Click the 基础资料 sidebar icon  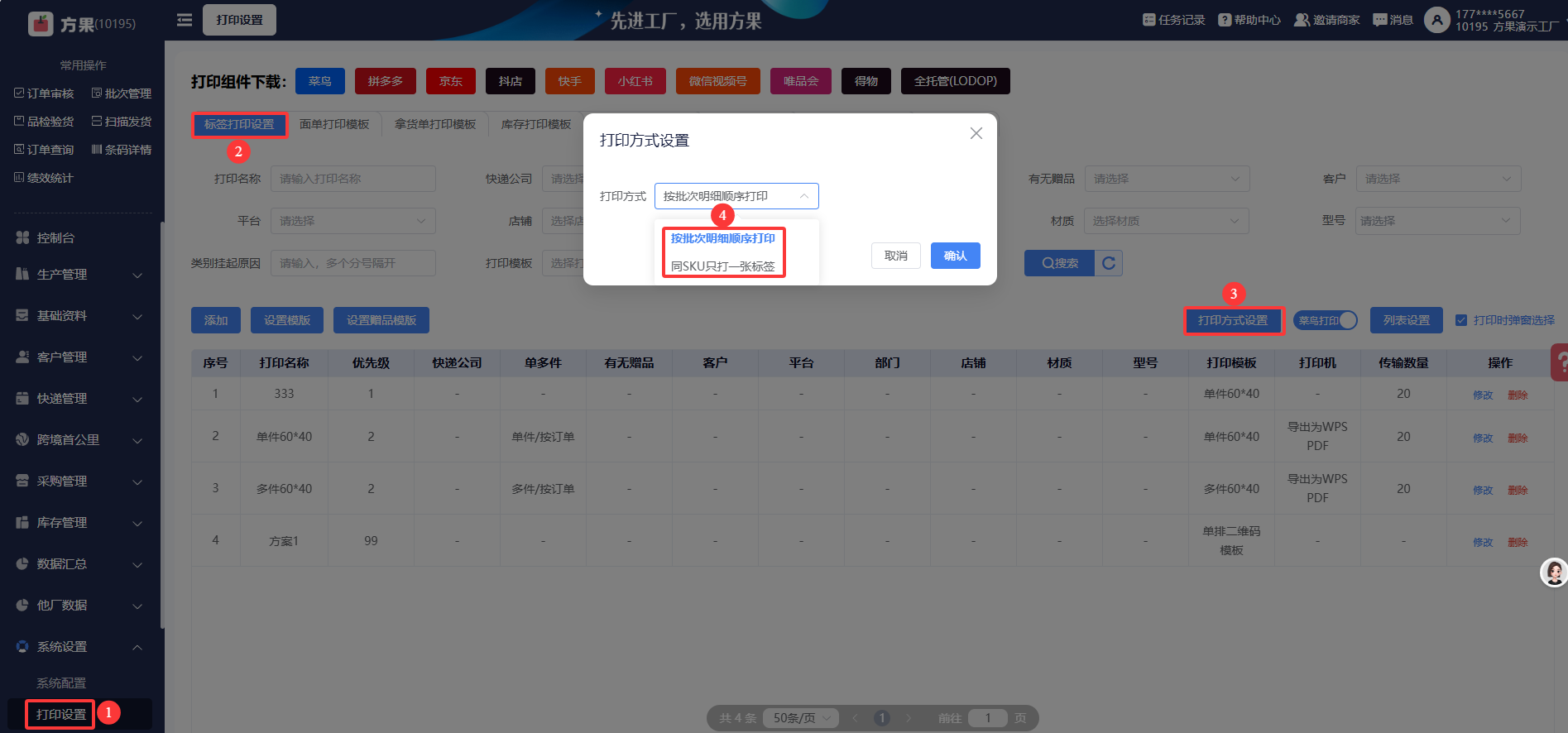[x=22, y=315]
